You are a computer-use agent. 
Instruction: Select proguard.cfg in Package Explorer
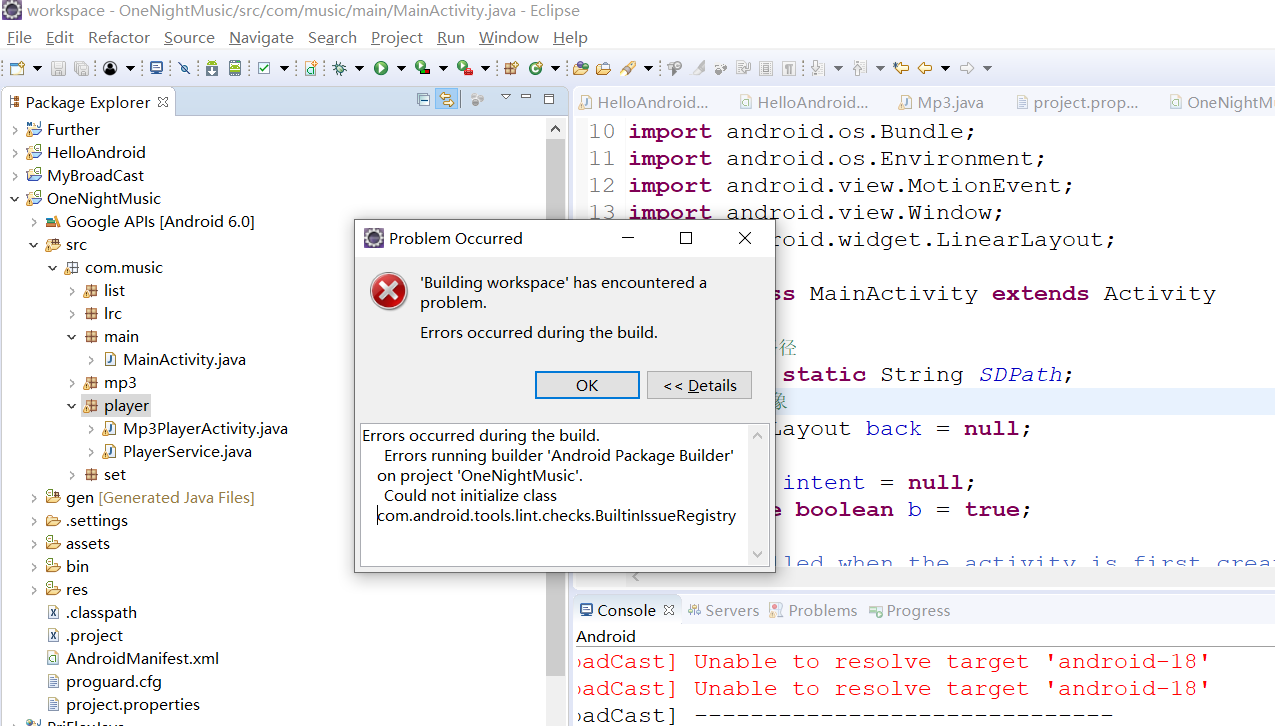pos(113,682)
